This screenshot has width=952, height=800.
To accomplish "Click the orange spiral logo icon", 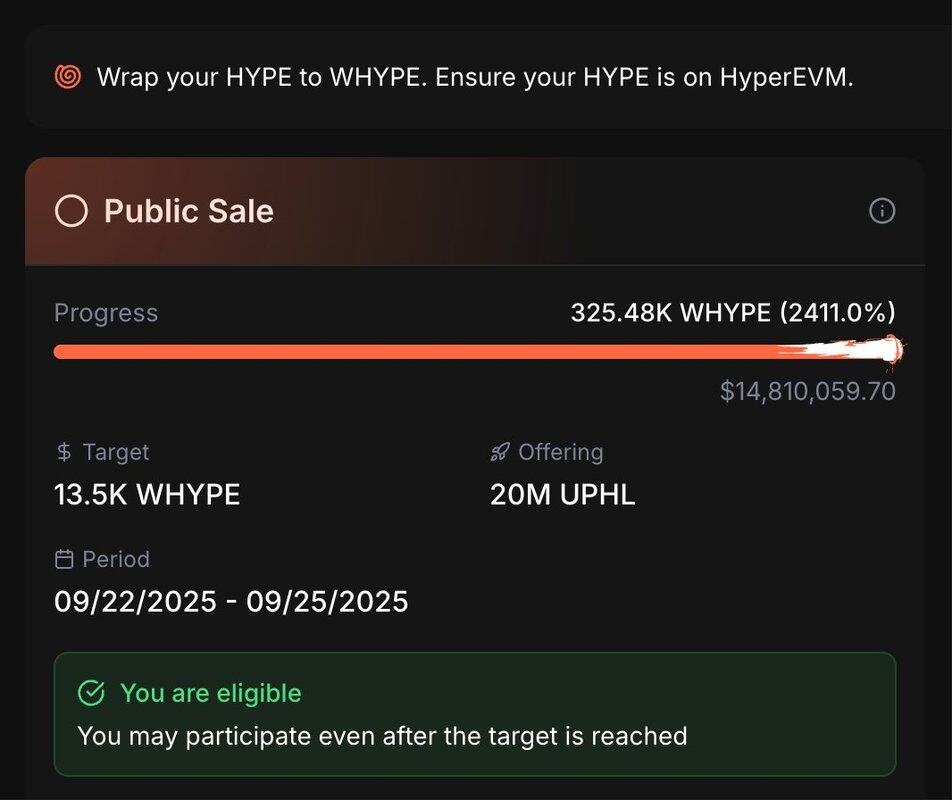I will tap(68, 77).
